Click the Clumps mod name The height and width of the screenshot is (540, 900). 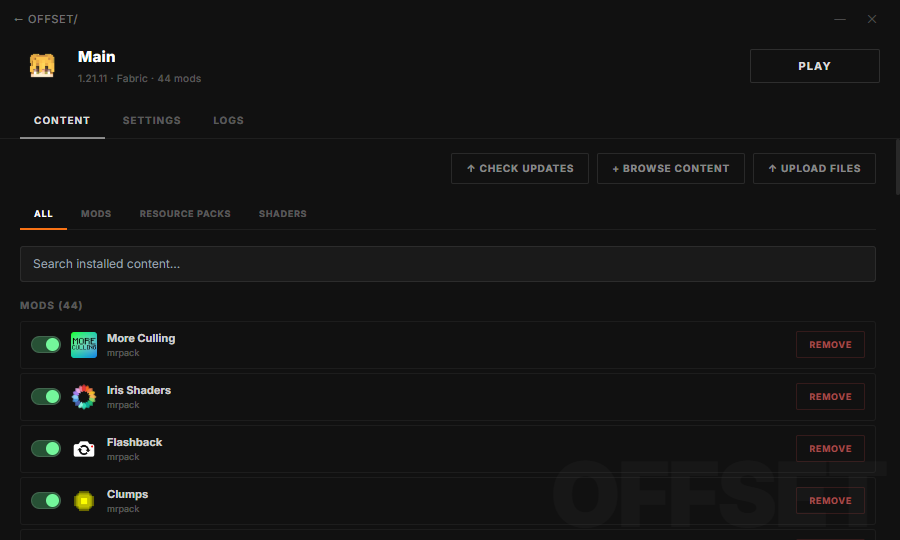tap(127, 494)
